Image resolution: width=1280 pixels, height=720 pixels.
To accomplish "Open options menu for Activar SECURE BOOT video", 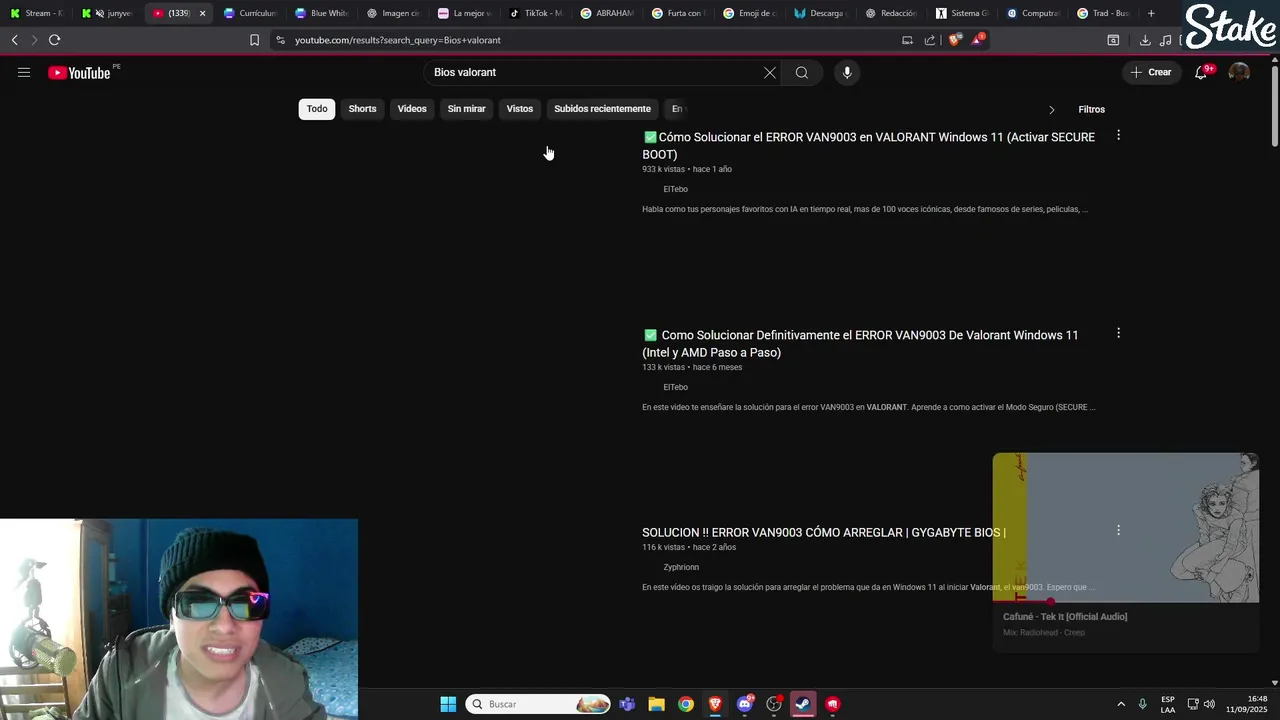I will pos(1118,135).
